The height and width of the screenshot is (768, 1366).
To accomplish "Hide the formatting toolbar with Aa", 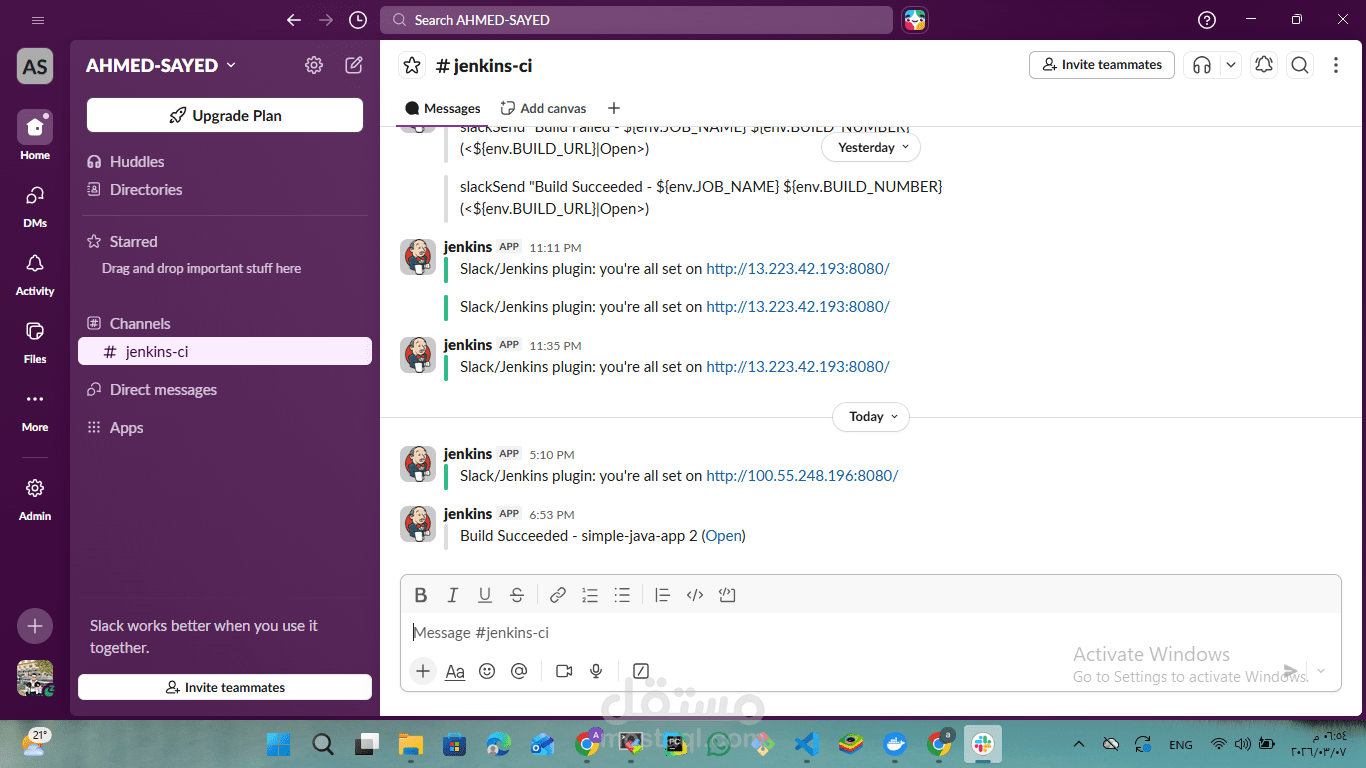I will tap(455, 671).
